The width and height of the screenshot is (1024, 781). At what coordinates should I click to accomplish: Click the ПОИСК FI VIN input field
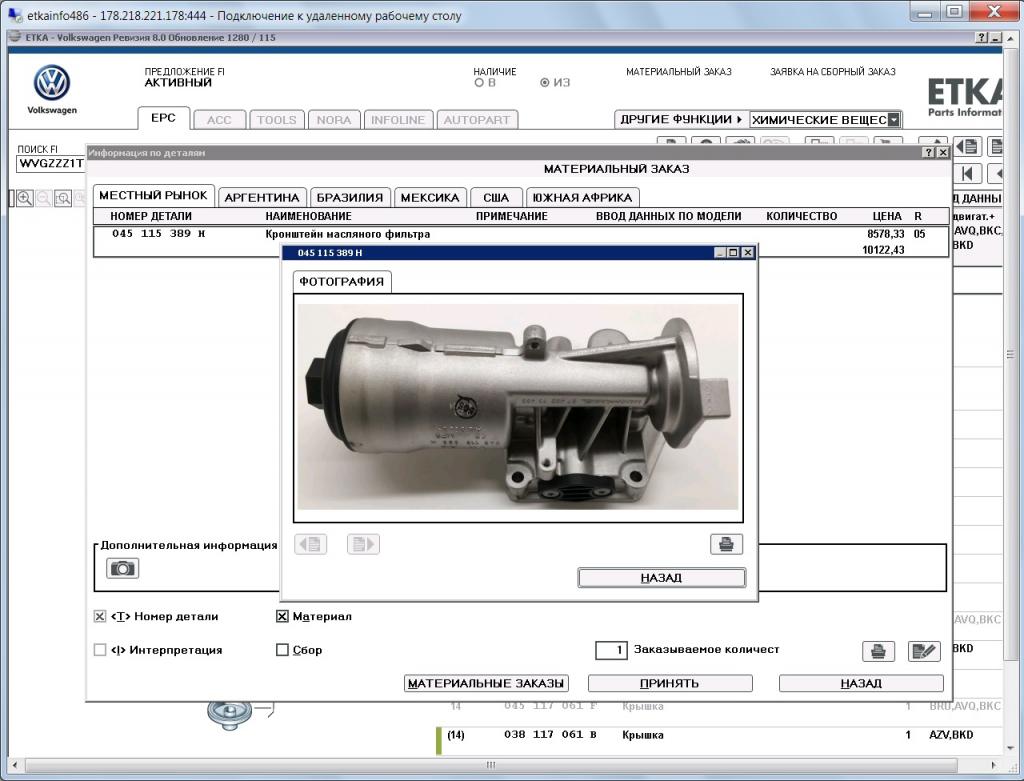pyautogui.click(x=50, y=163)
